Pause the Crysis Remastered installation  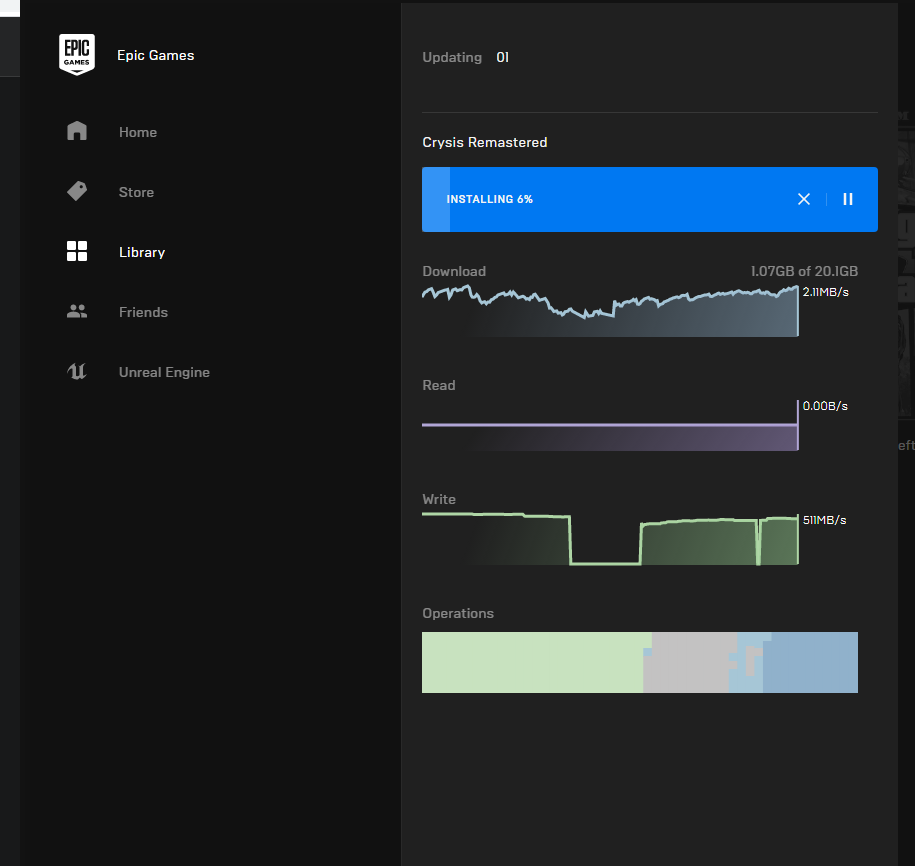tap(848, 200)
